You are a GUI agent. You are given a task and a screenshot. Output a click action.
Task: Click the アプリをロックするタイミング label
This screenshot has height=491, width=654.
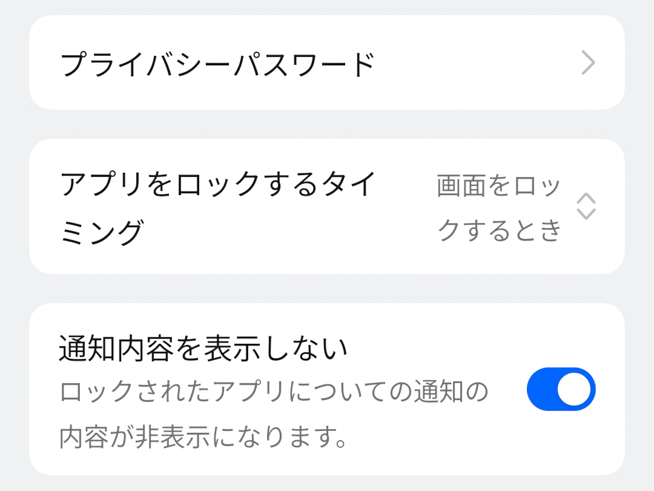[x=217, y=186]
